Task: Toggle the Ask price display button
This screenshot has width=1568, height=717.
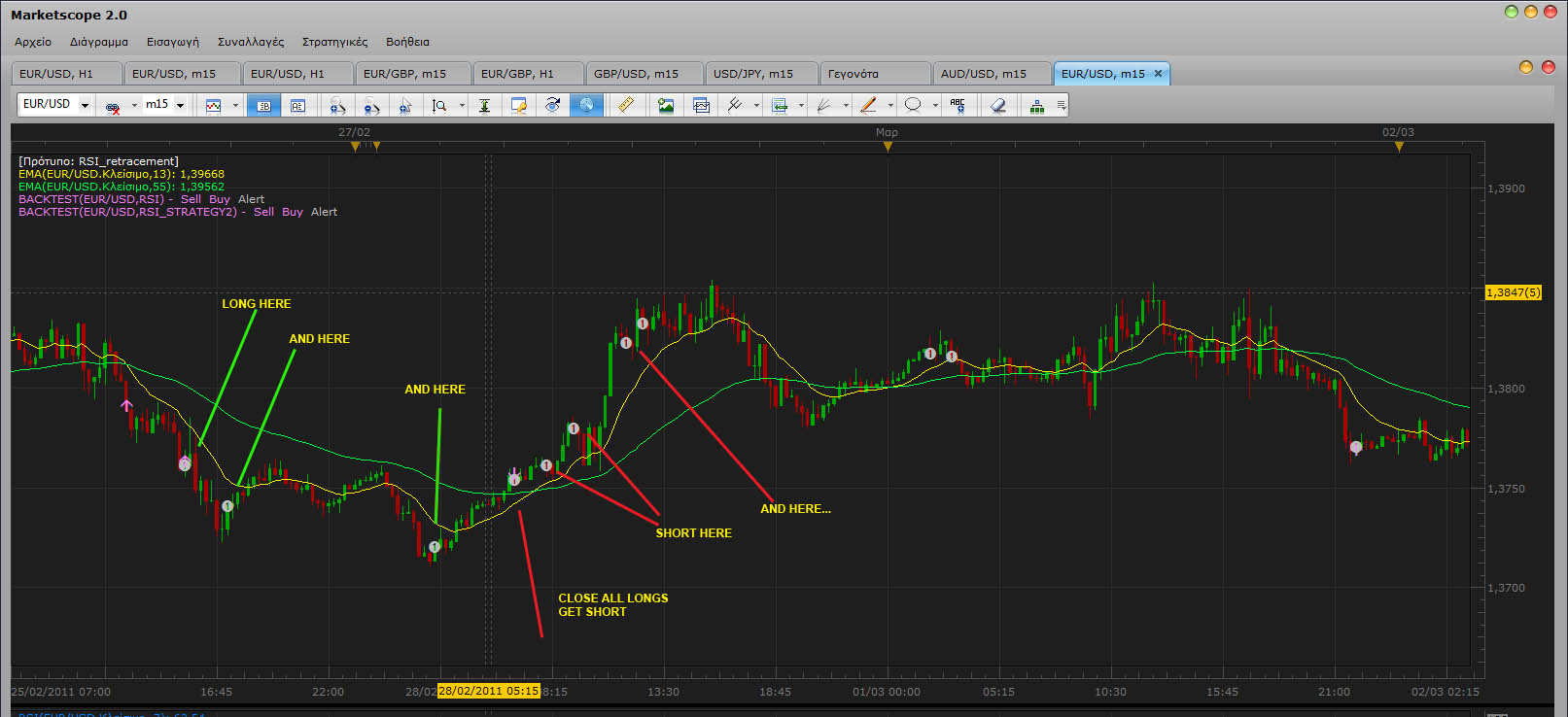Action: point(297,105)
